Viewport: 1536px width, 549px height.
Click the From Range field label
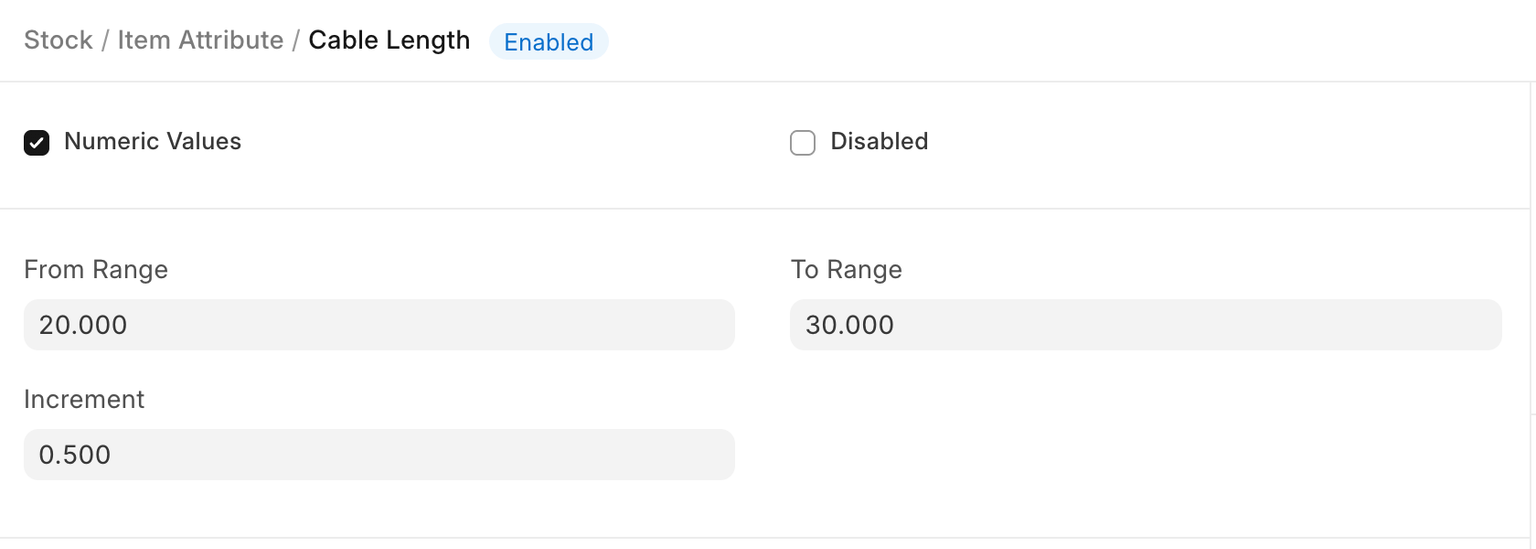tap(96, 270)
